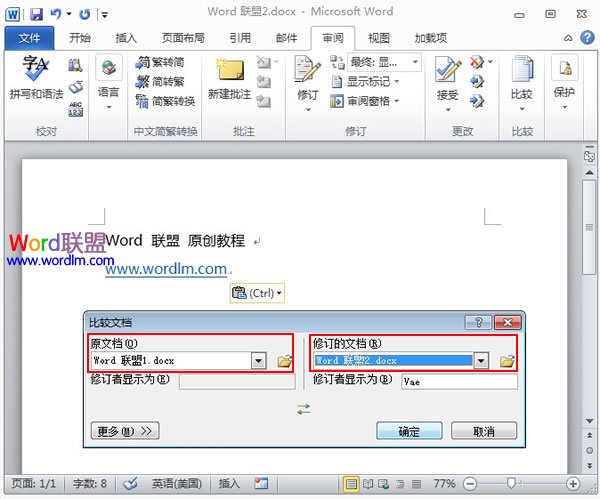Click the Delete Comment icon
The height and width of the screenshot is (499, 600).
coord(264,62)
